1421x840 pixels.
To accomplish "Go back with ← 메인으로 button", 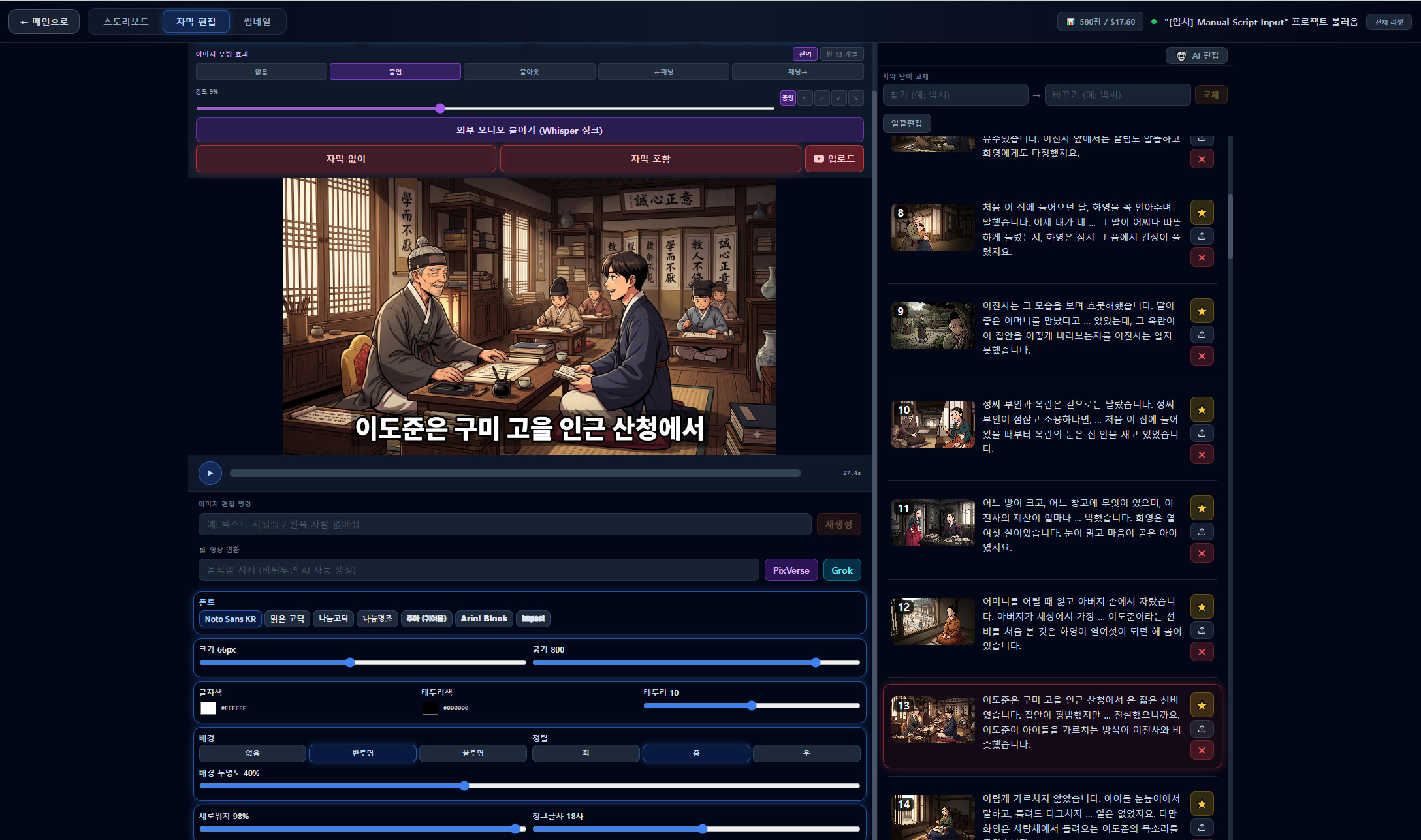I will click(x=44, y=22).
